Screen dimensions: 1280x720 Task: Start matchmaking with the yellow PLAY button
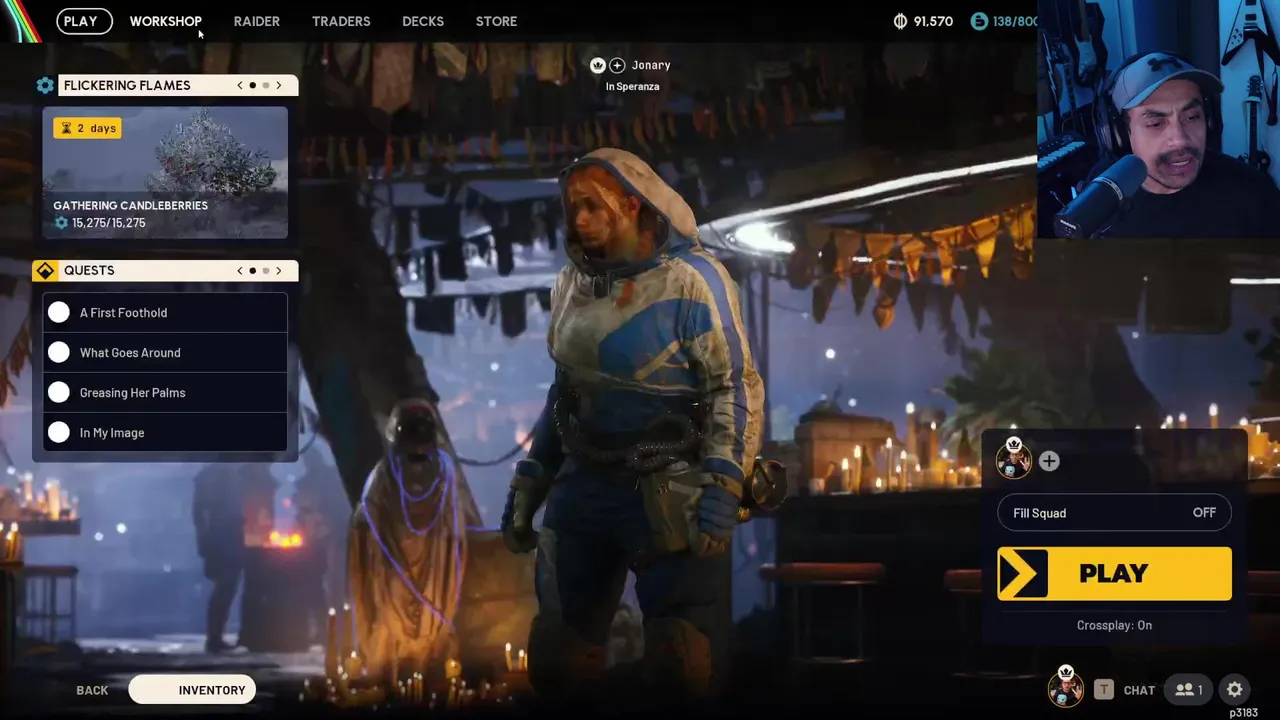pos(1114,573)
